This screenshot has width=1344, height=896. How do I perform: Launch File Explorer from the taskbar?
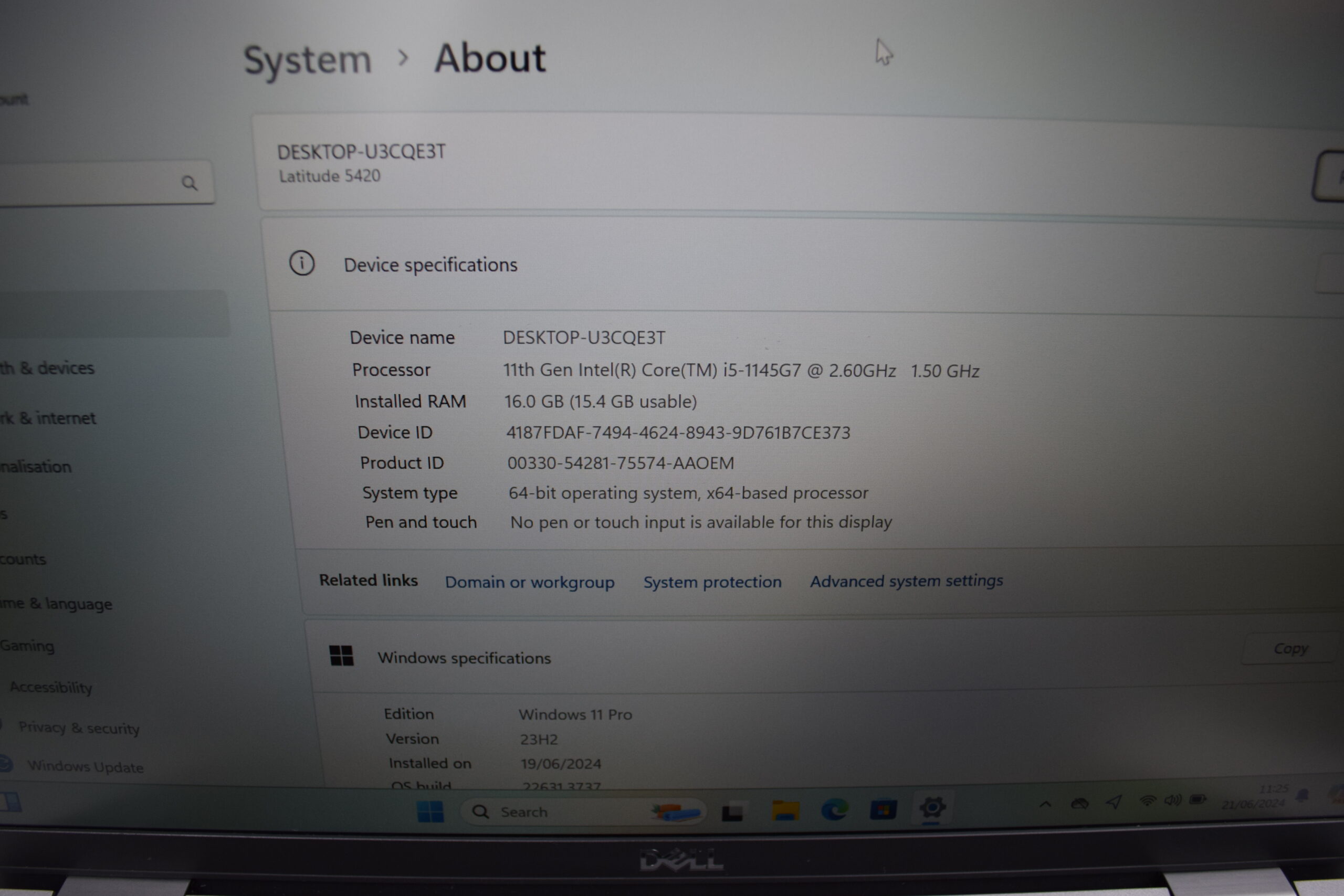(785, 811)
